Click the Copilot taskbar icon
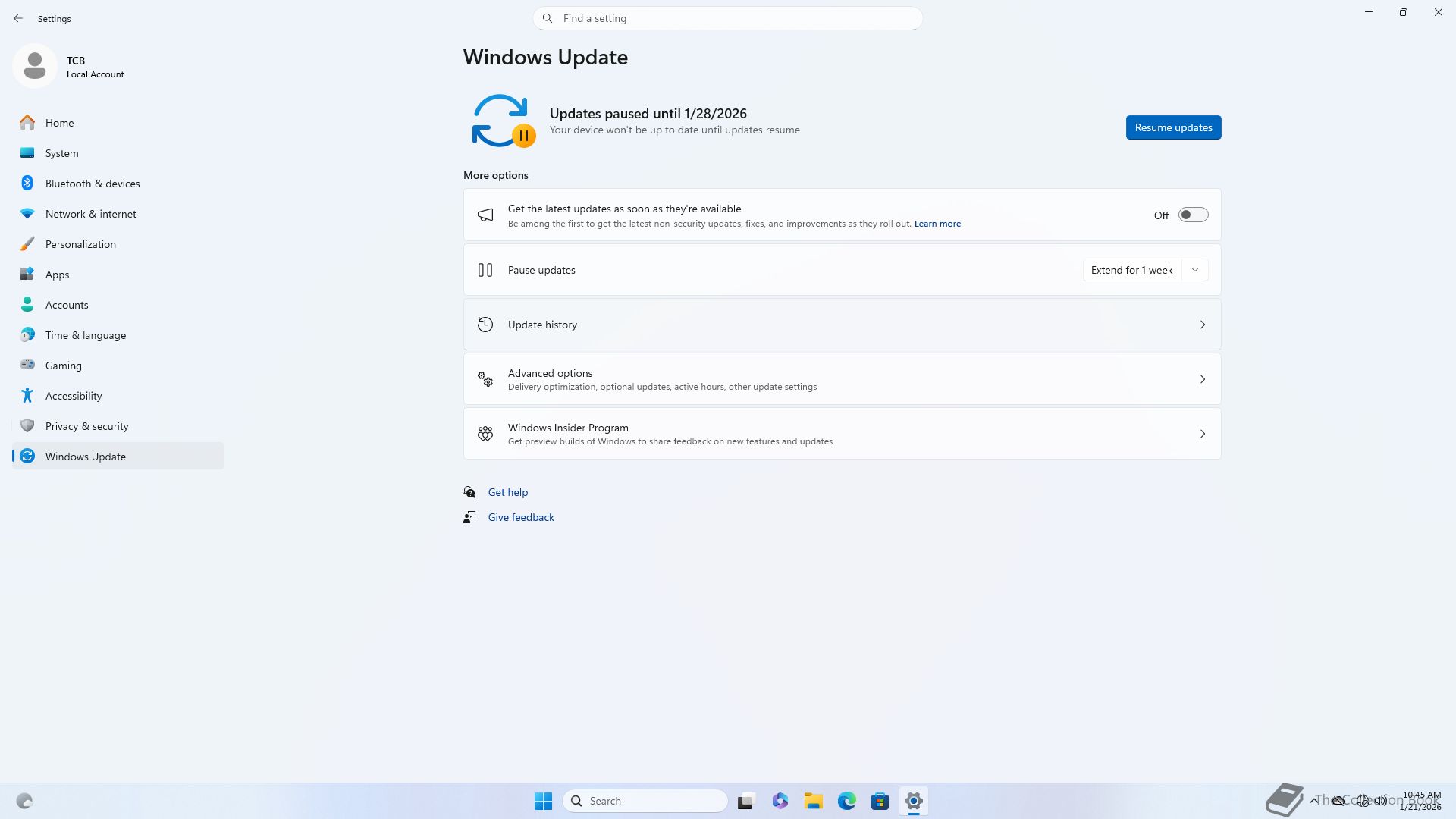Screen dimensions: 1456x819 tap(780, 801)
